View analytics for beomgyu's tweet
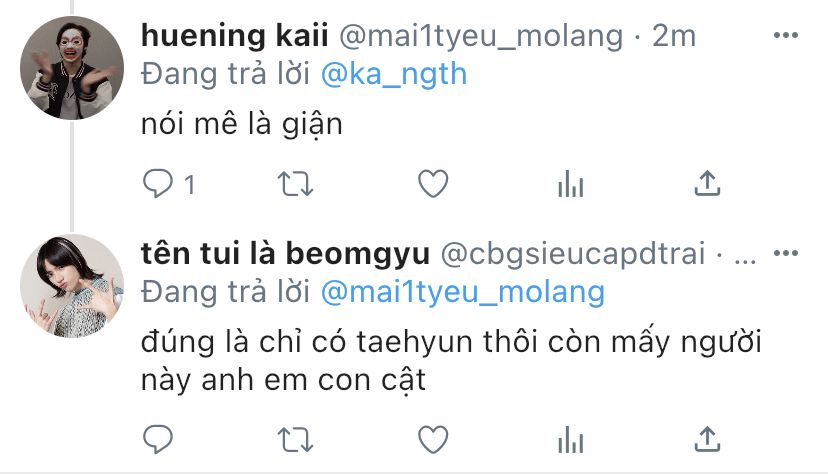 [569, 440]
